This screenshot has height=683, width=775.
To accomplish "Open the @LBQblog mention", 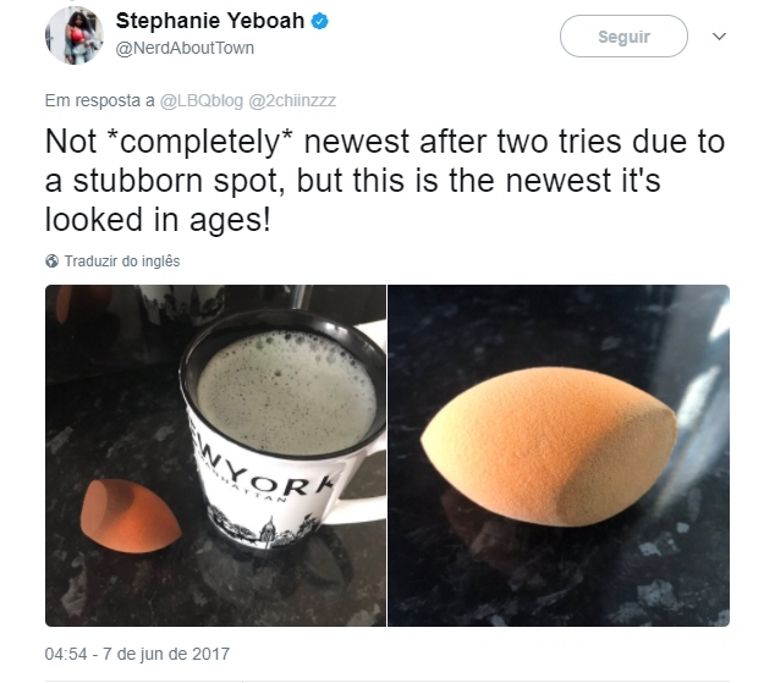I will pos(201,100).
